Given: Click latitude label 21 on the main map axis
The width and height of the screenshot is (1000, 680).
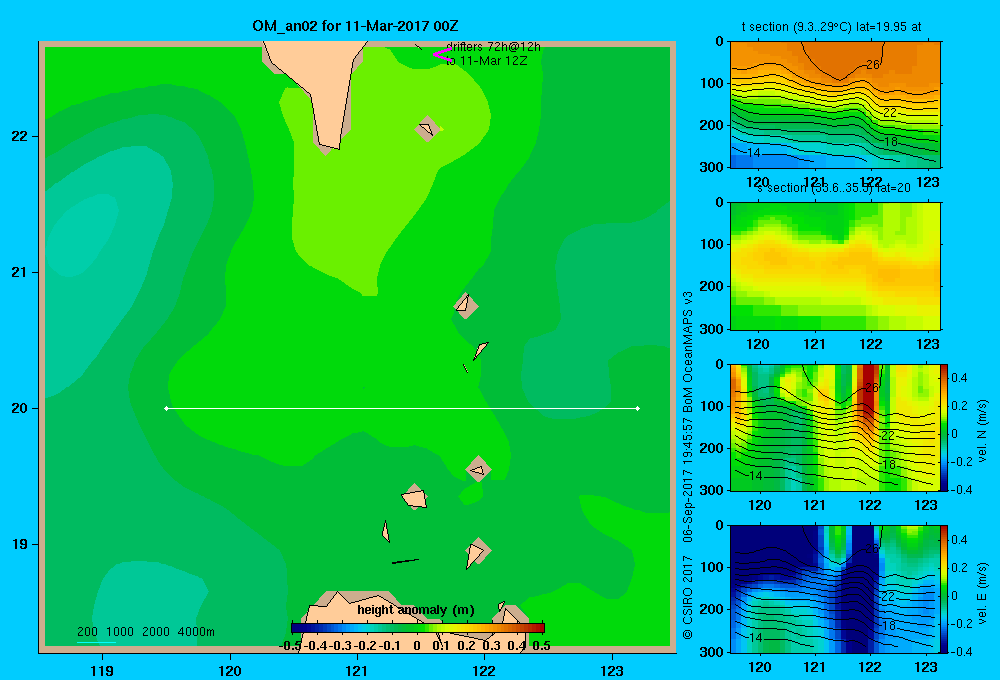Looking at the screenshot, I should (x=20, y=272).
